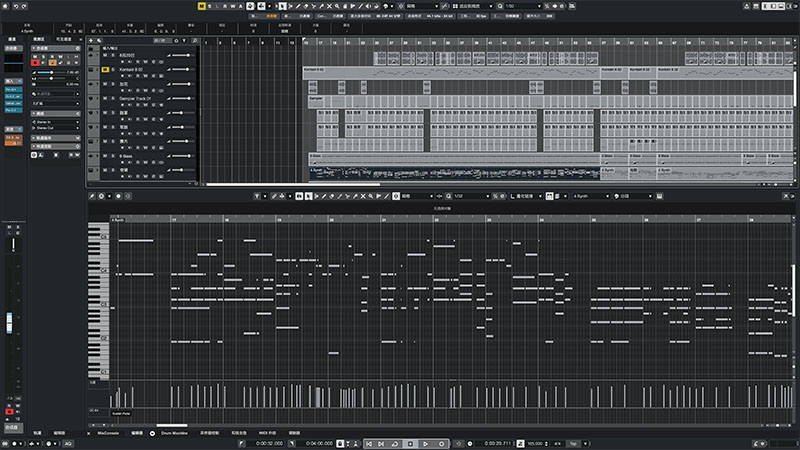The width and height of the screenshot is (800, 450).
Task: Open the key editor setup gear icon
Action: pos(102,196)
